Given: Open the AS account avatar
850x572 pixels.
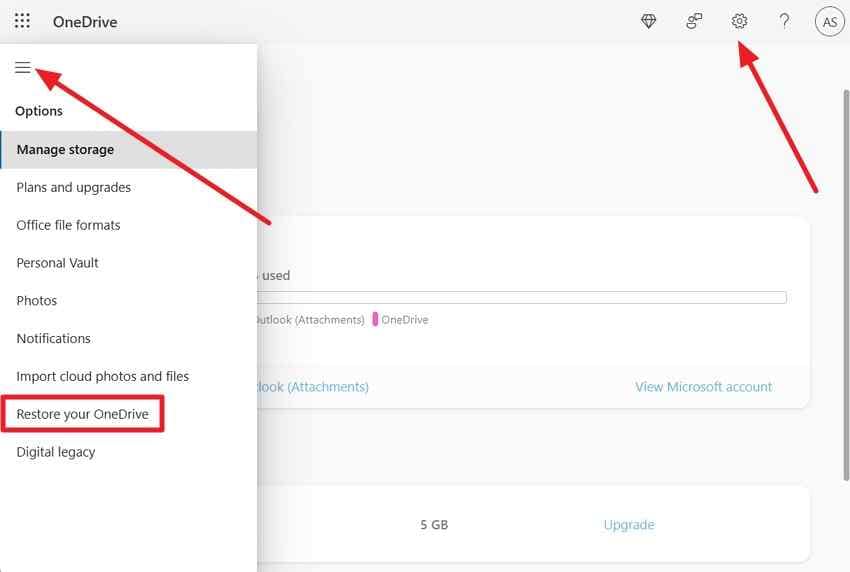Looking at the screenshot, I should coord(829,22).
